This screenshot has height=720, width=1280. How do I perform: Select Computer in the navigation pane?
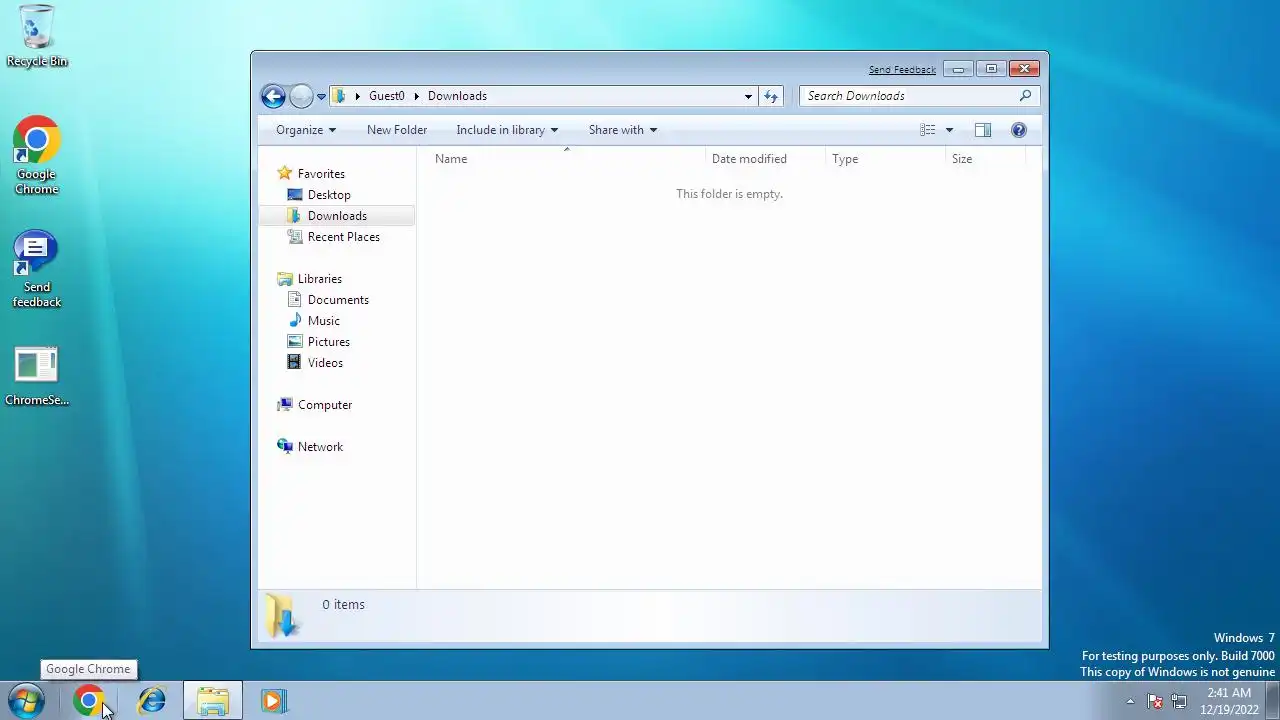tap(325, 405)
